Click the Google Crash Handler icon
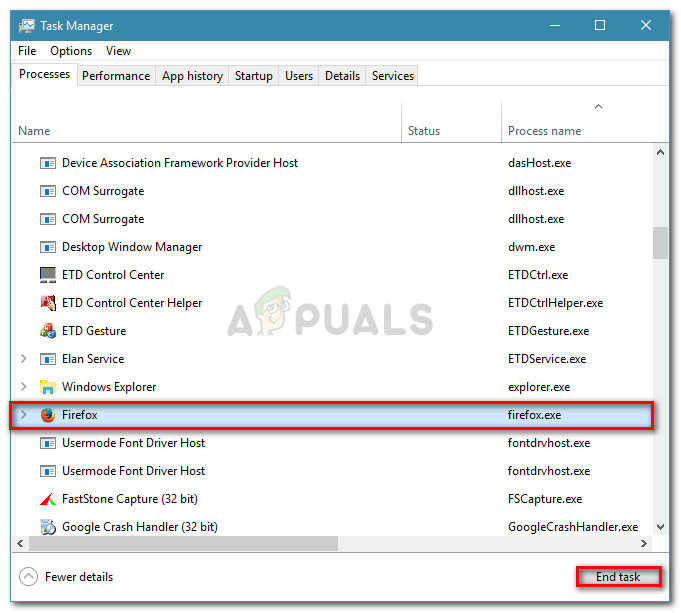The height and width of the screenshot is (613, 681). point(48,527)
